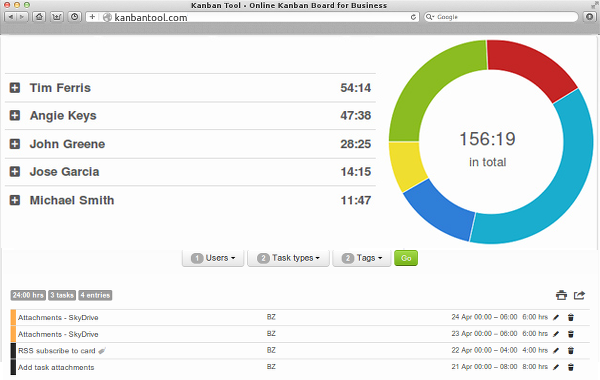Click the 4 entries summary badge

(95, 295)
